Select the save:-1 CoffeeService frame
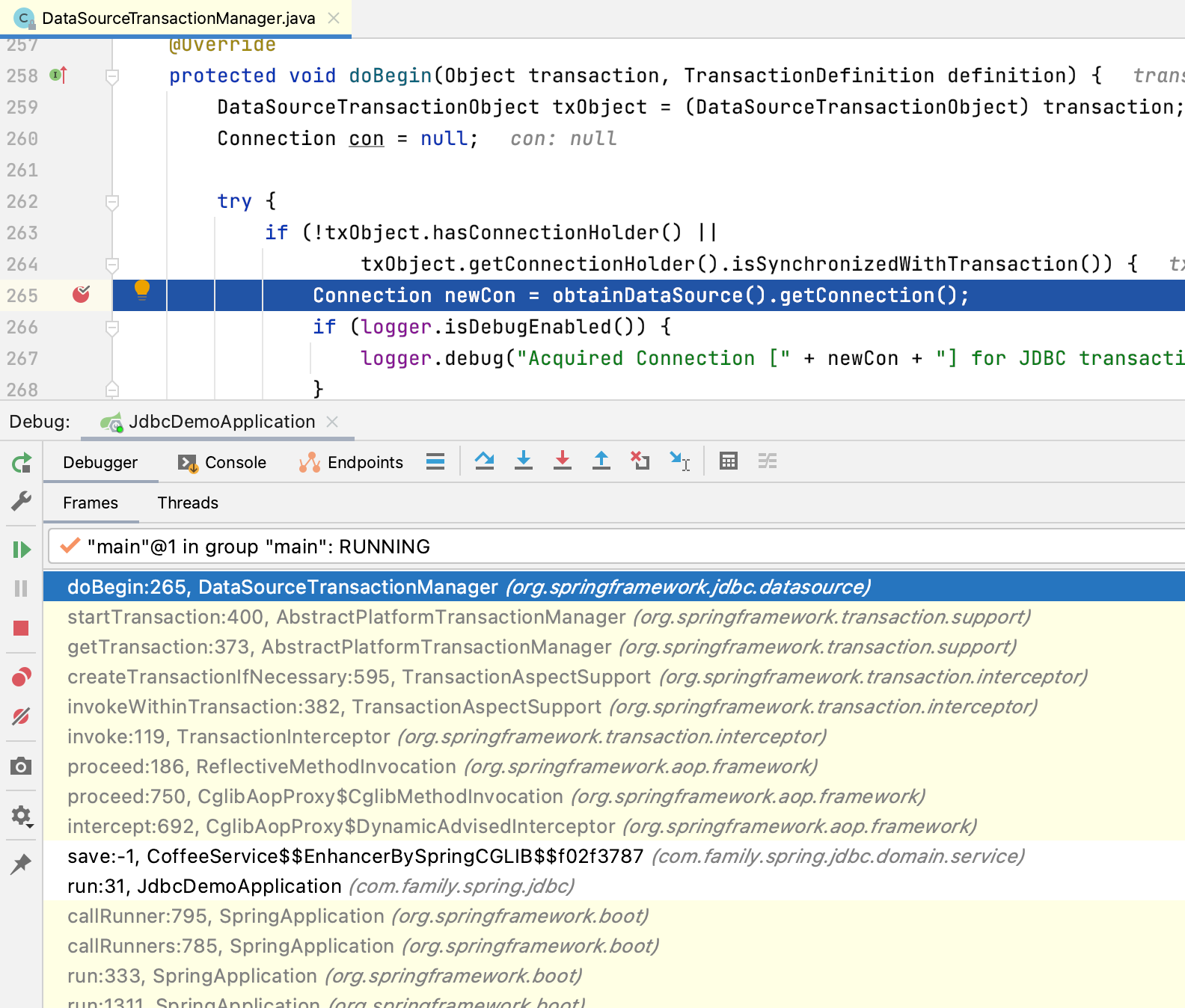Screen dimensions: 1185x1008 614,856
